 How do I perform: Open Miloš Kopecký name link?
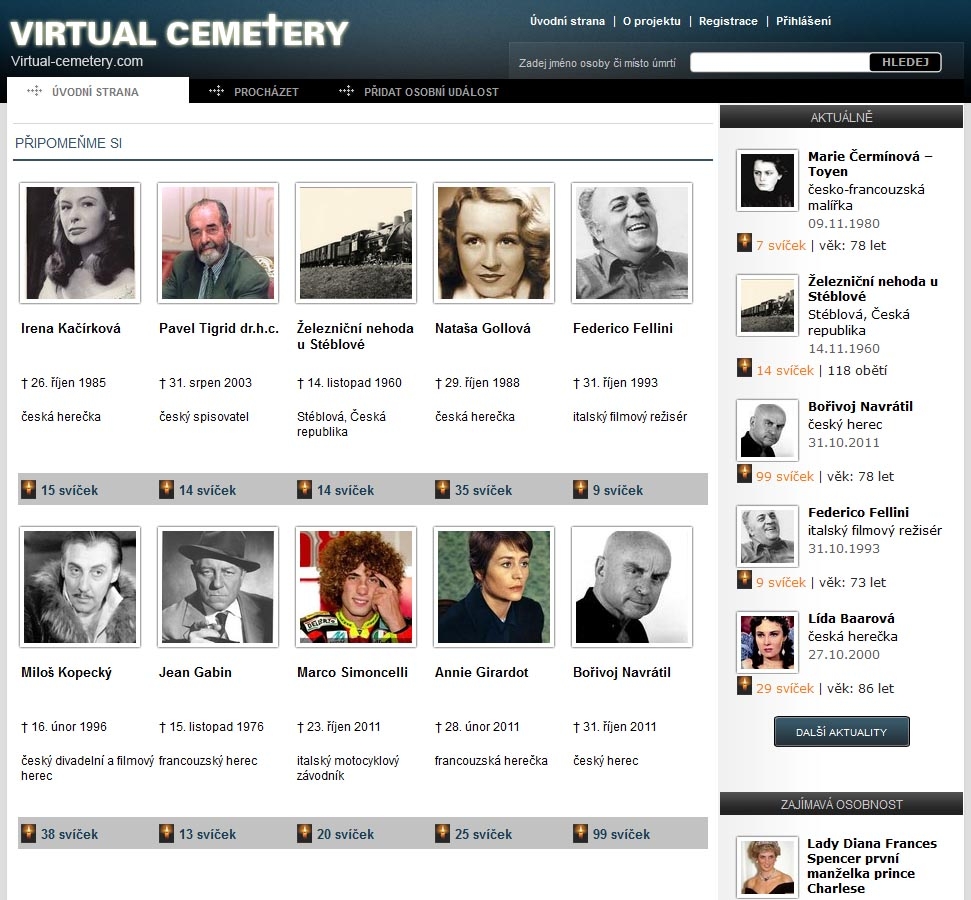(x=66, y=672)
